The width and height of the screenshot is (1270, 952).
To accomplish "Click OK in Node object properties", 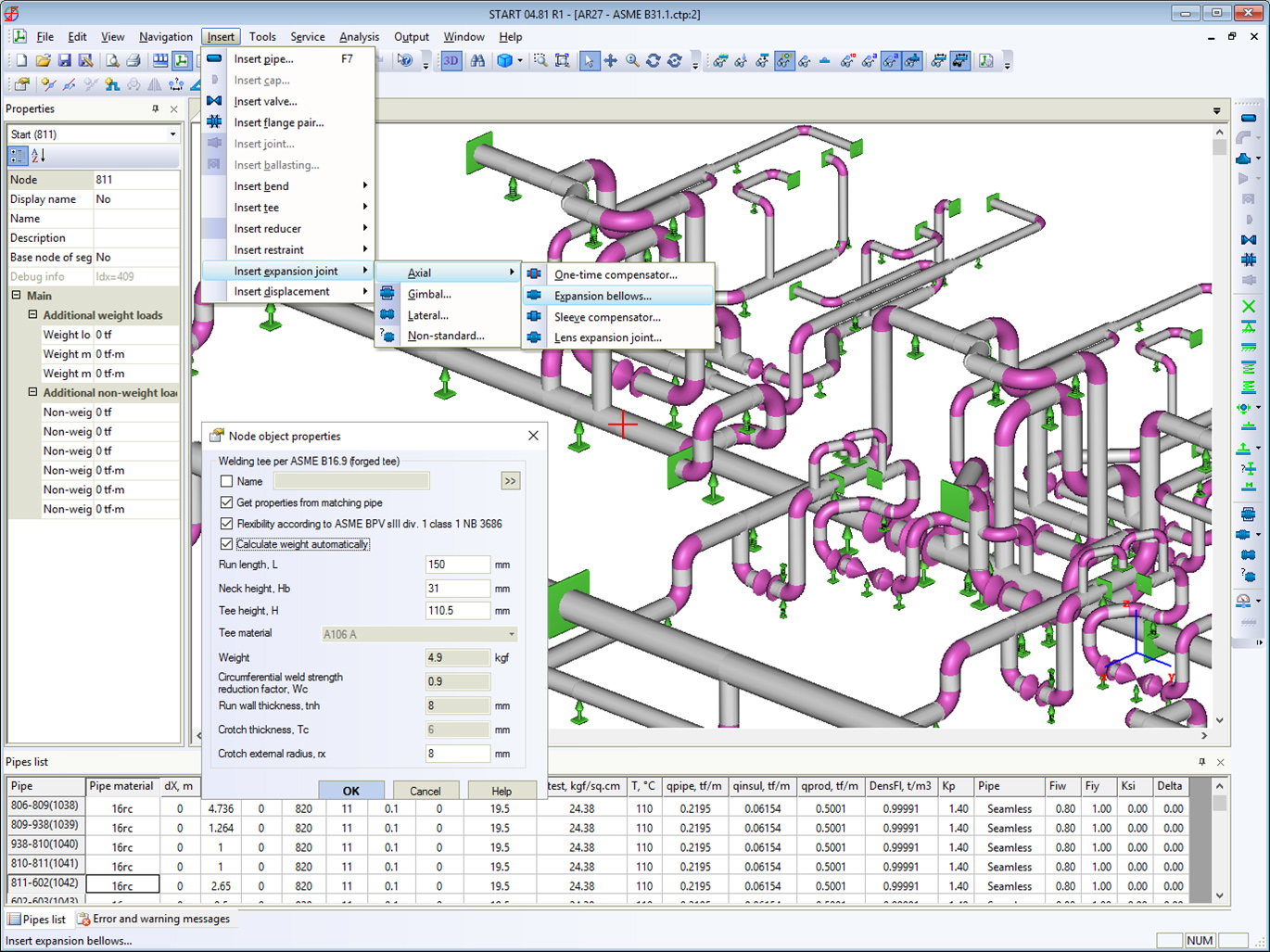I will click(351, 791).
